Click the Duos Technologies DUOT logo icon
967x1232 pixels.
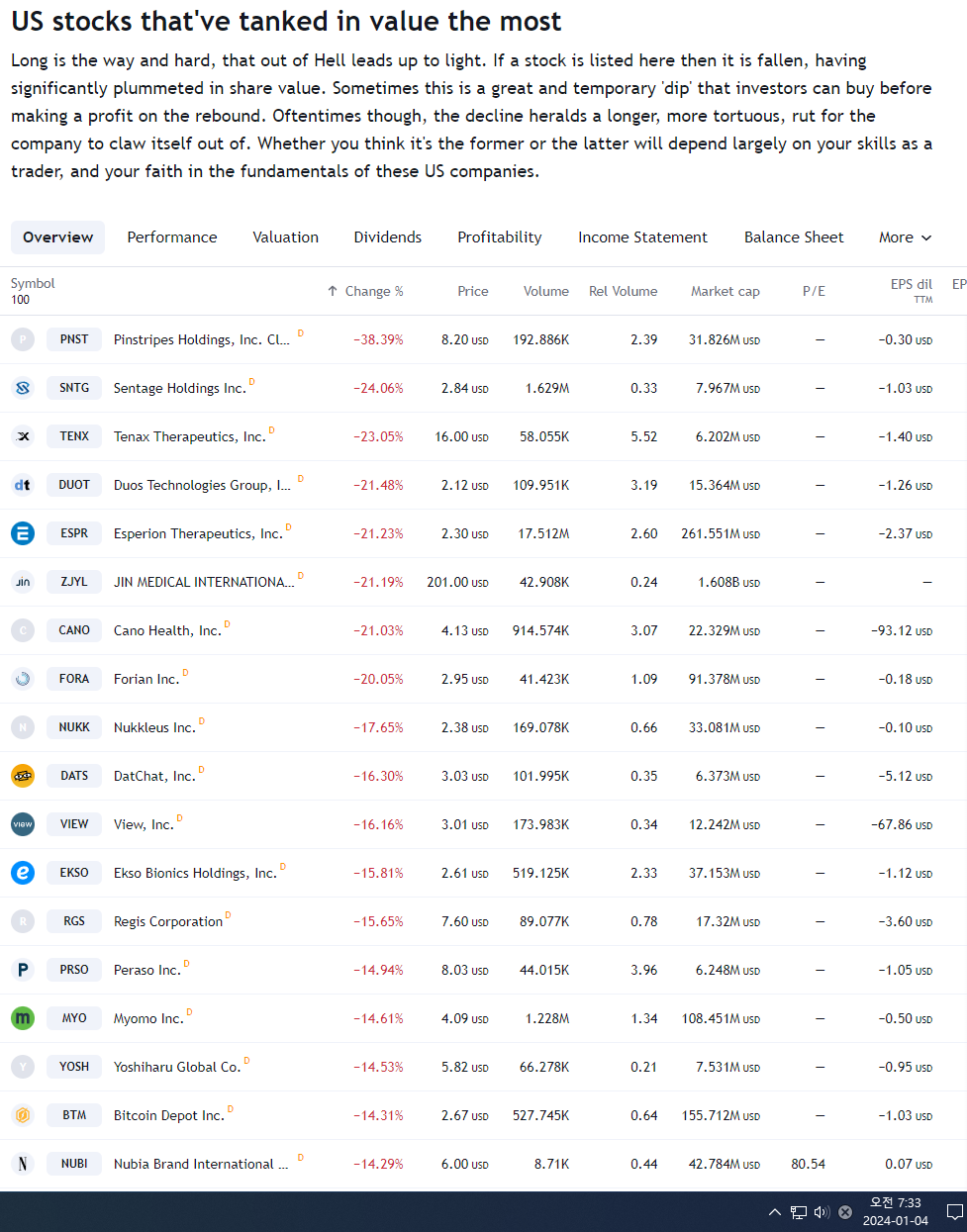pyautogui.click(x=23, y=485)
